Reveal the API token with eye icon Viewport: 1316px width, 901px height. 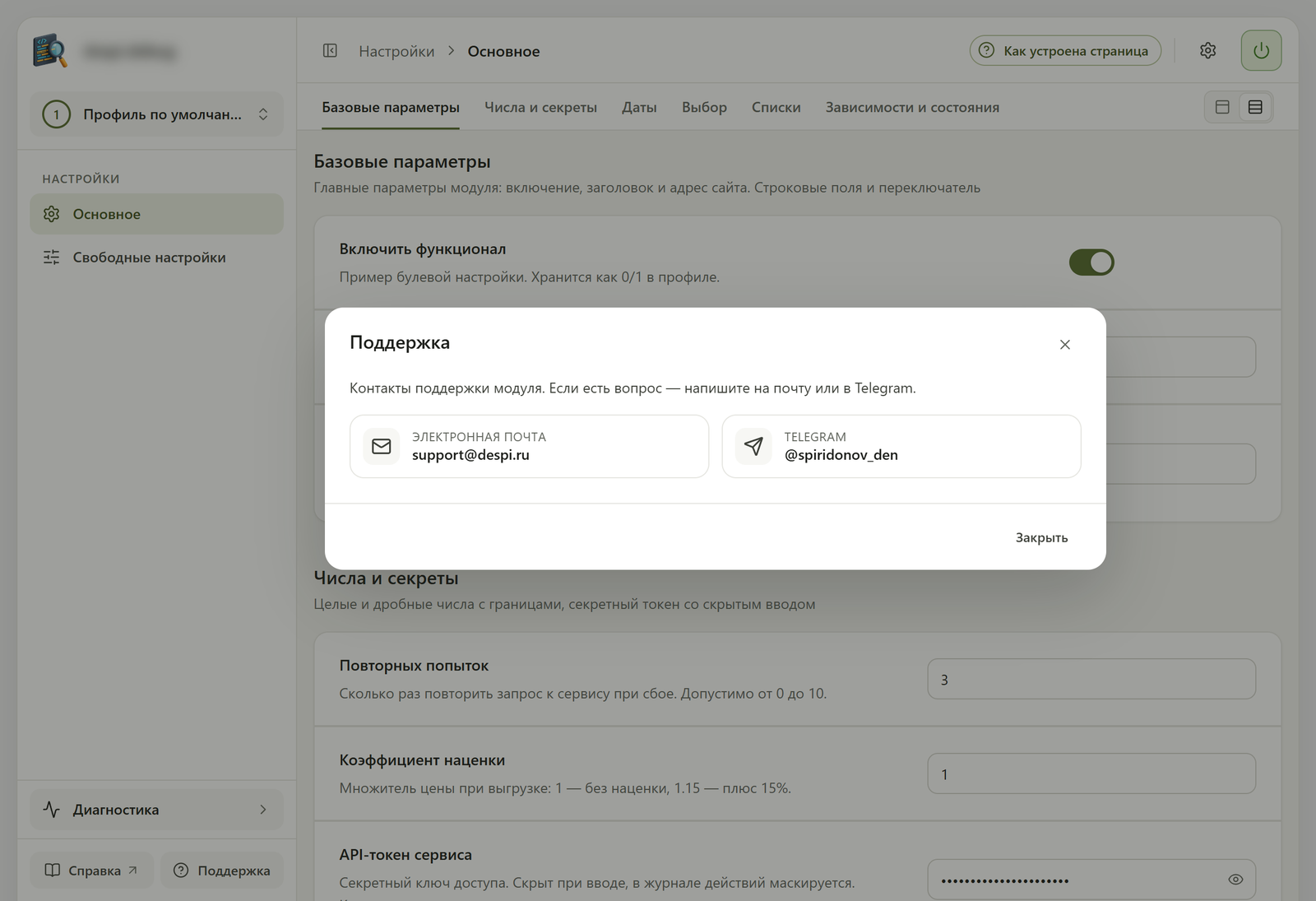[x=1235, y=880]
